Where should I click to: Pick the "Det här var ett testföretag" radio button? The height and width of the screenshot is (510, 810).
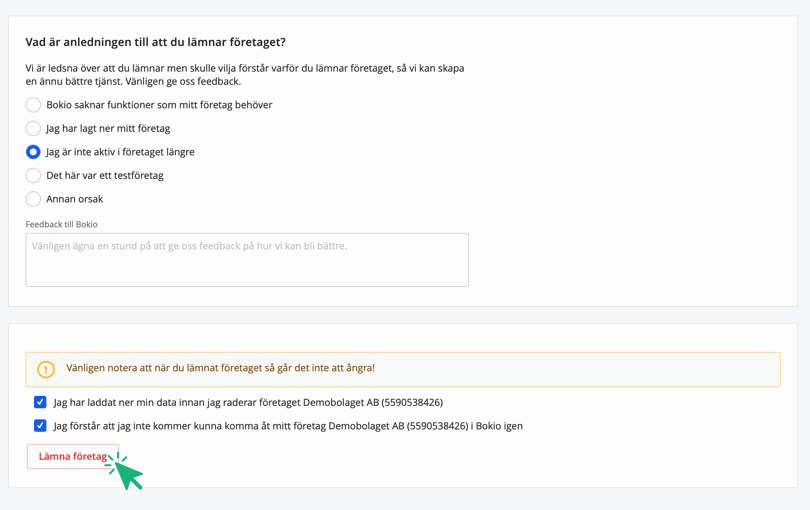point(33,175)
